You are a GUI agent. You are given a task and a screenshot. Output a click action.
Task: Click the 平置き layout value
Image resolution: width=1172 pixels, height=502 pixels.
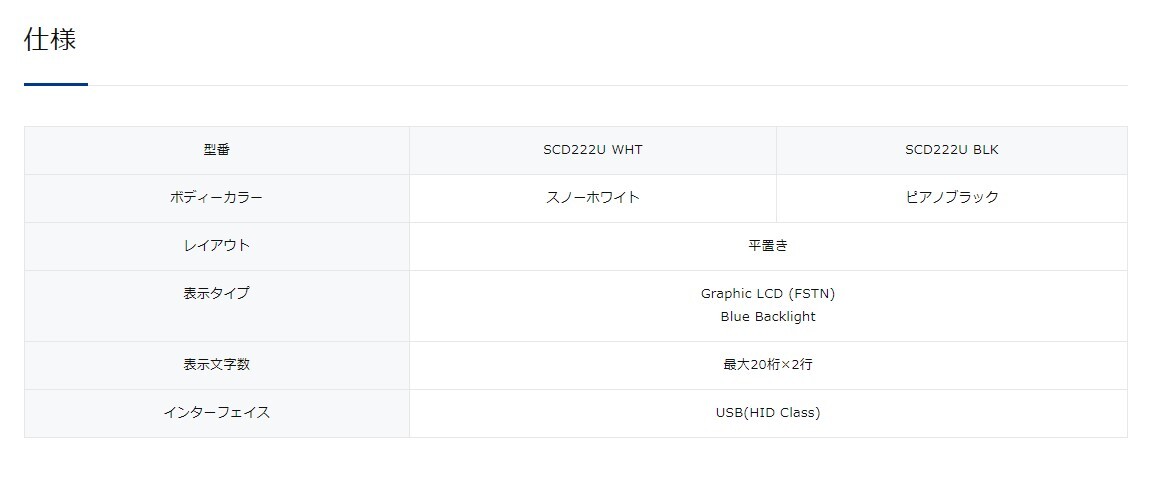coord(768,246)
